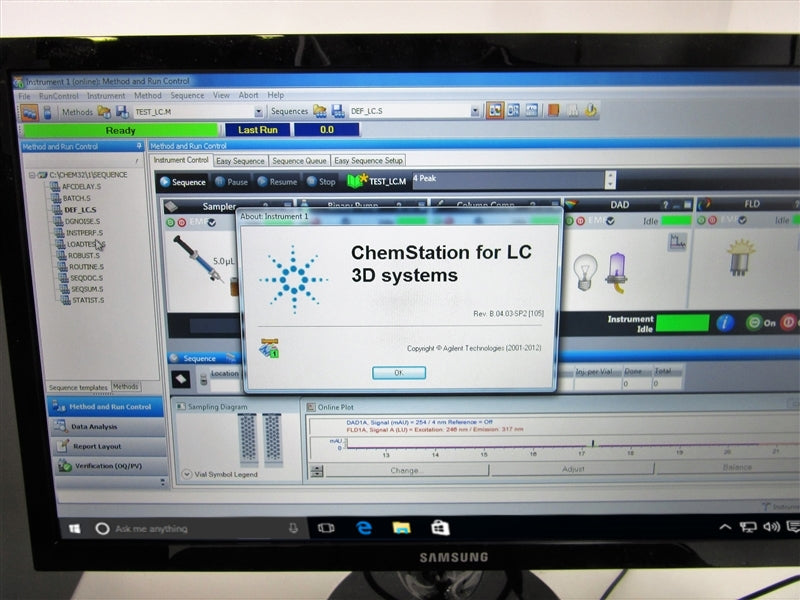Expand the DEF_LC.S sequences dropdown

[x=475, y=111]
